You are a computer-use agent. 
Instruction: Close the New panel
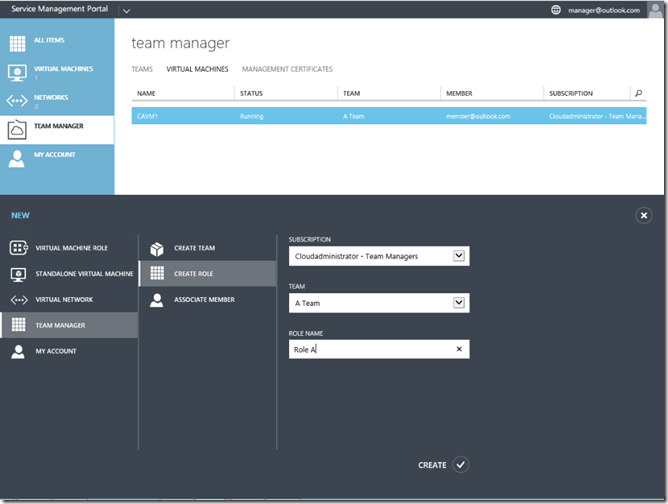coord(644,215)
